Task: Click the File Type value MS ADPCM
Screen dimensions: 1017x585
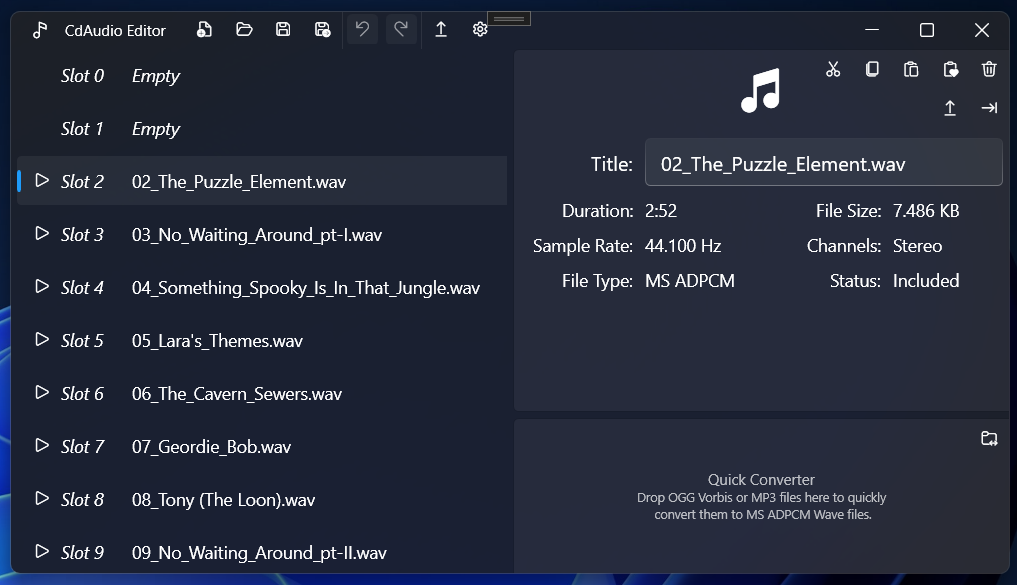Action: coord(690,281)
